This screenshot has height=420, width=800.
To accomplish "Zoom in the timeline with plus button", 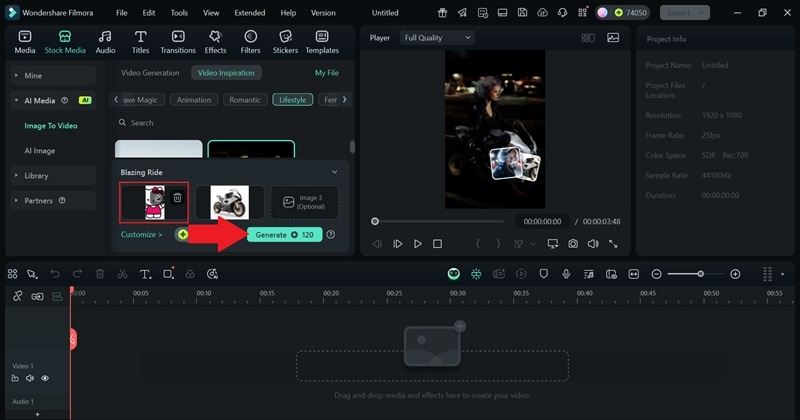I will coord(735,274).
